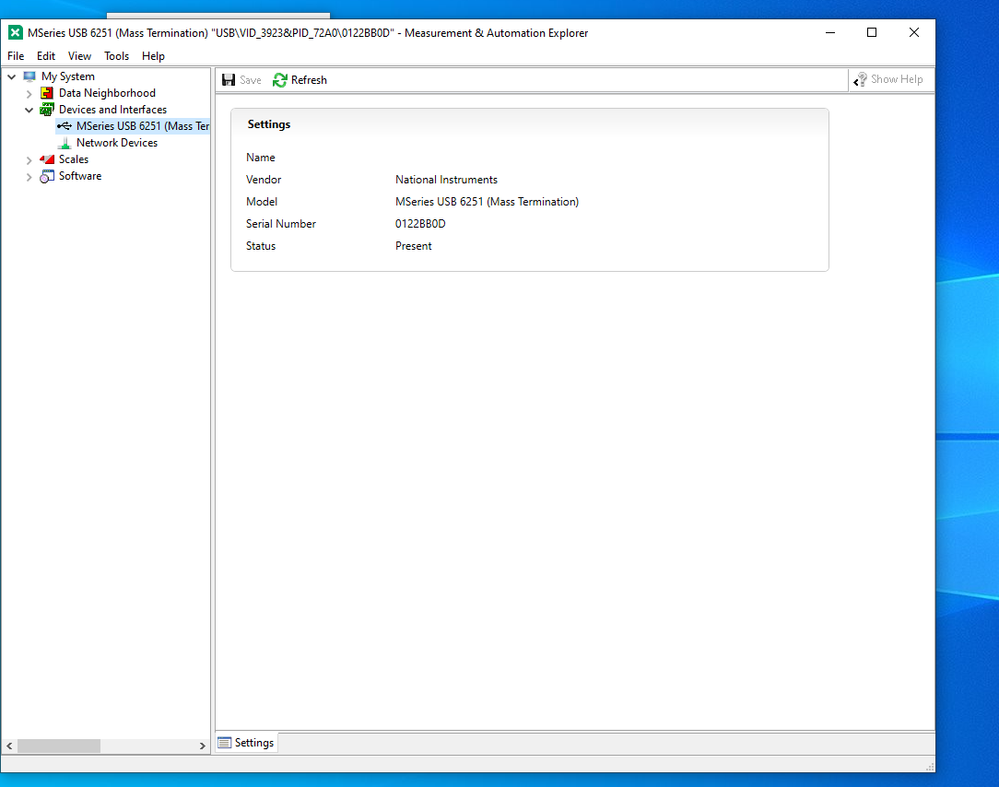Expand the Software tree node
The width and height of the screenshot is (999, 787).
29,177
